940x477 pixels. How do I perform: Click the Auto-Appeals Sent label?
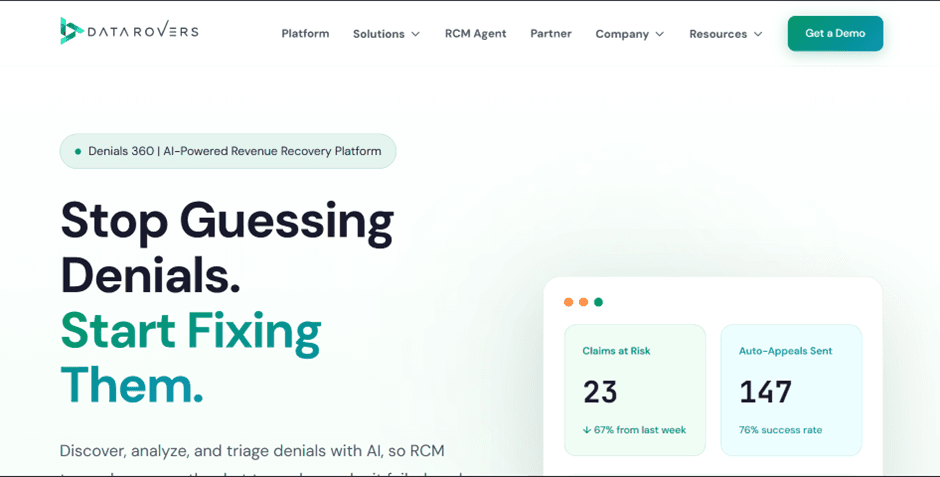point(785,351)
